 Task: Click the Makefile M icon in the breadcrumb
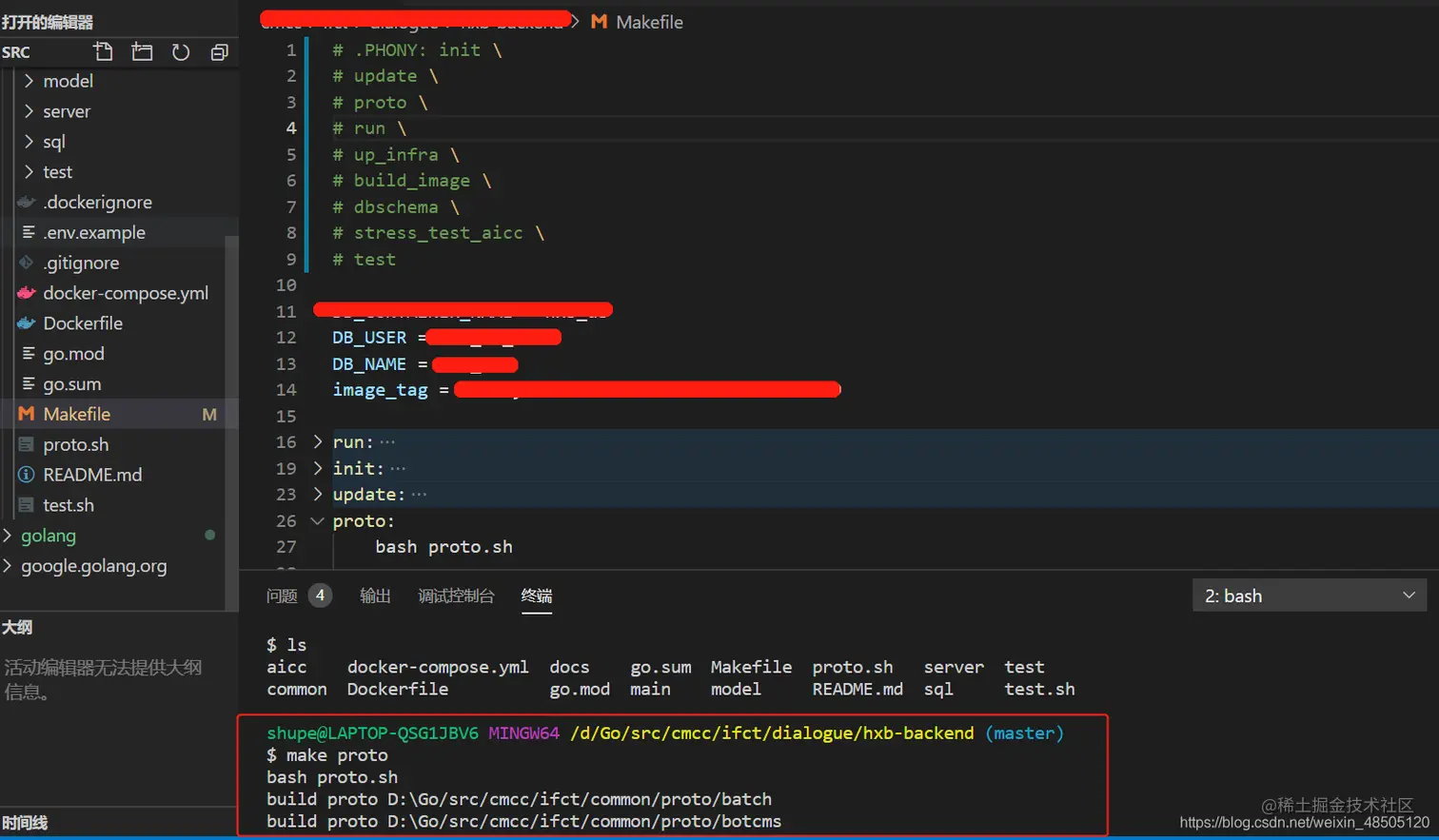point(599,21)
